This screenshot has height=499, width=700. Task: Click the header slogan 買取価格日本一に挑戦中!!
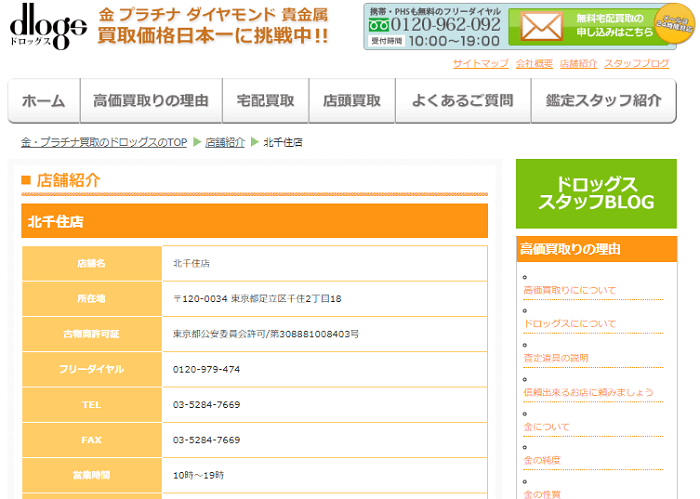click(213, 36)
